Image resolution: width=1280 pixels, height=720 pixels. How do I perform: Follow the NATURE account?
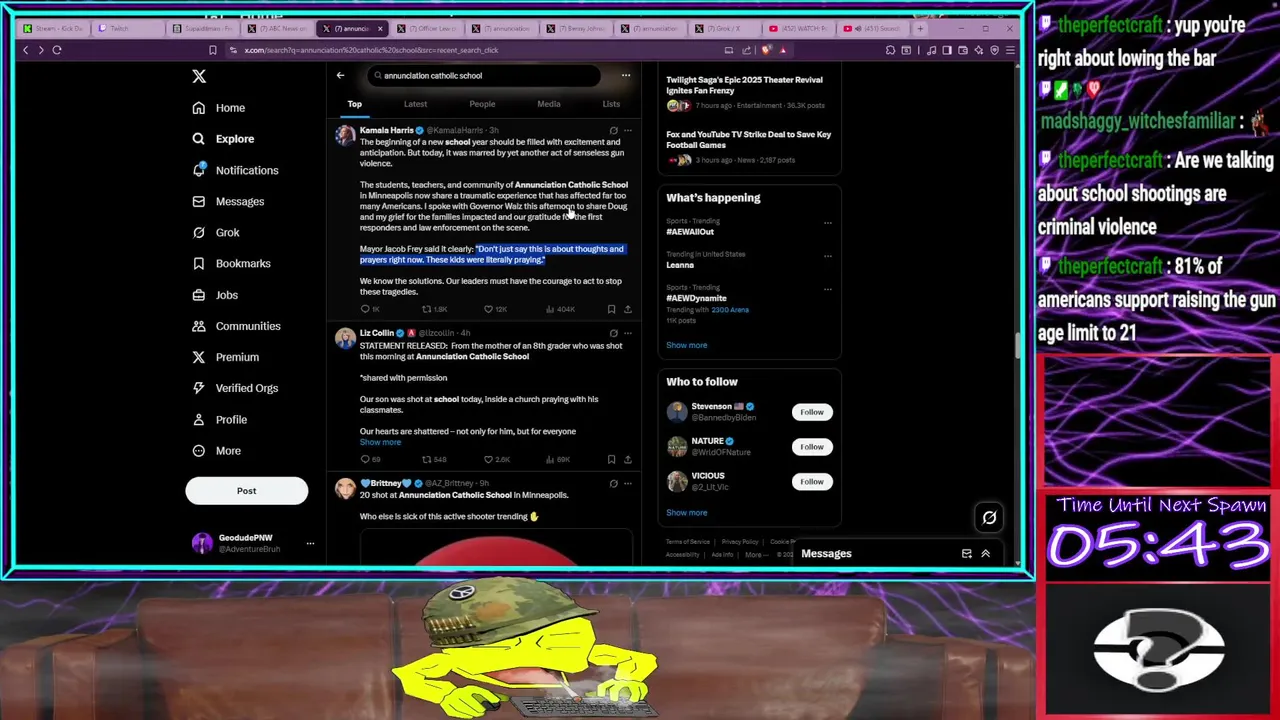click(812, 447)
